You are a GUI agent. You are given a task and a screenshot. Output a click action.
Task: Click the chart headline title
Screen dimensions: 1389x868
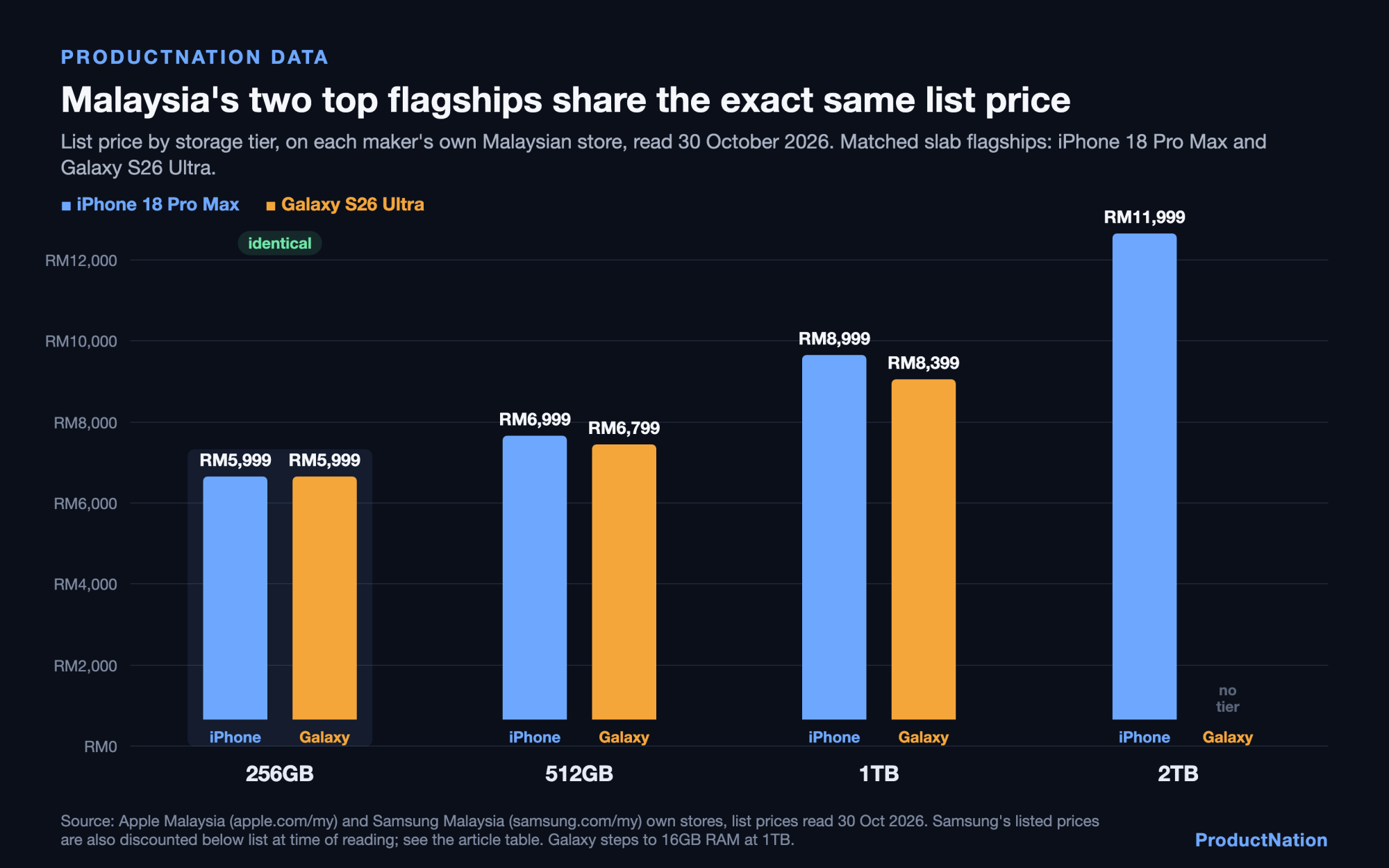click(x=565, y=100)
